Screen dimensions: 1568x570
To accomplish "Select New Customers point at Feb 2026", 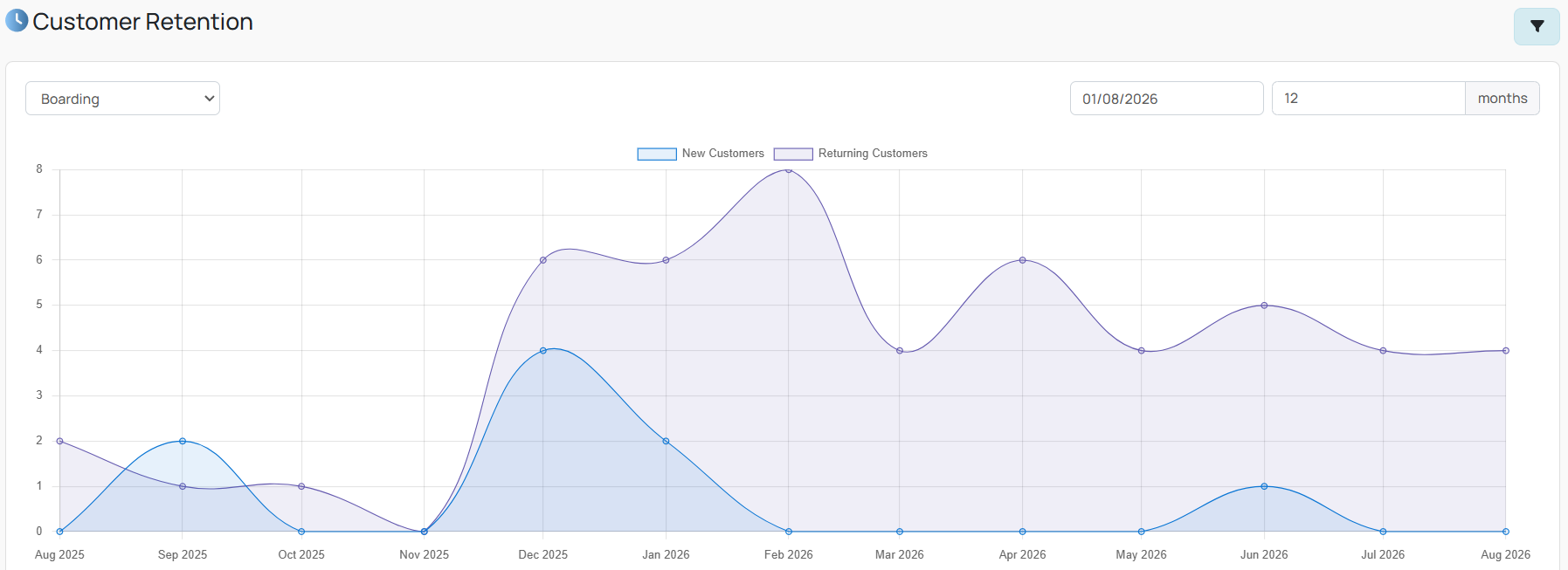I will coord(789,532).
